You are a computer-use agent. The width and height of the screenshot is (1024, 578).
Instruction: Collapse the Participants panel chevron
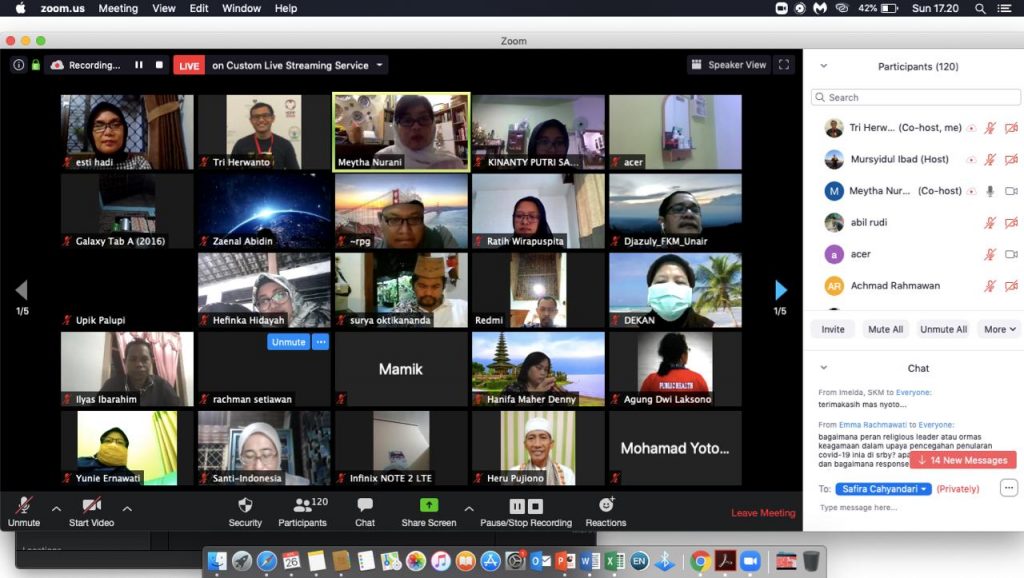824,66
